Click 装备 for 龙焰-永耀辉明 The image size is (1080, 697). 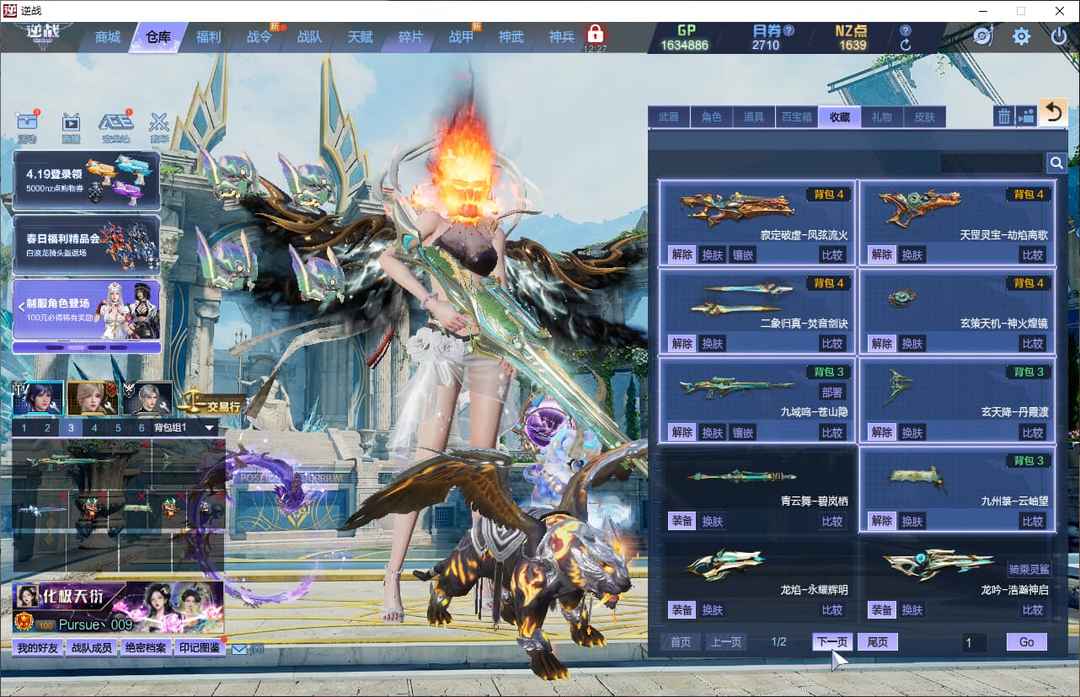tap(682, 610)
